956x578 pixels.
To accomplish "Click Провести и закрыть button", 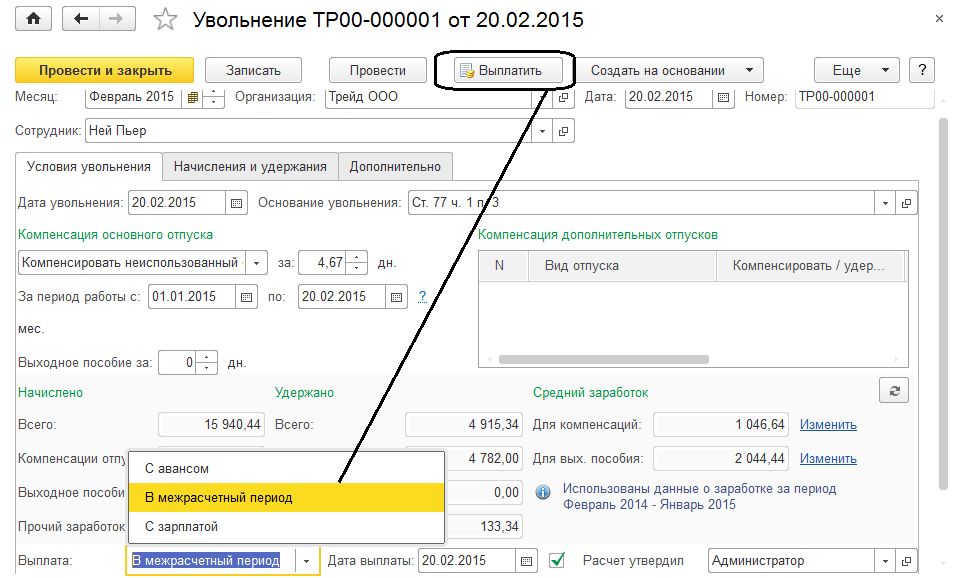I will (x=105, y=70).
